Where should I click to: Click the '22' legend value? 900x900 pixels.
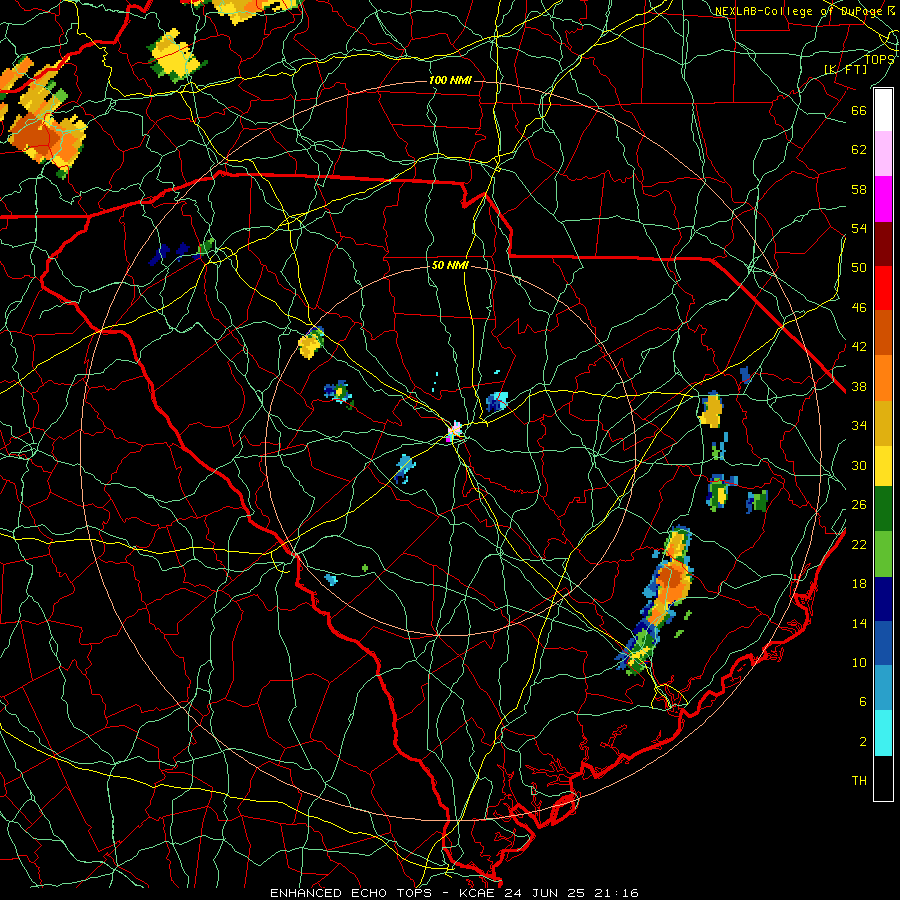point(859,544)
